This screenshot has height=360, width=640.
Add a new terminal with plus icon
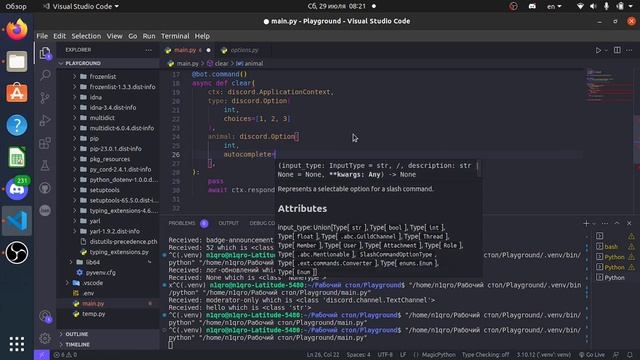tap(586, 223)
